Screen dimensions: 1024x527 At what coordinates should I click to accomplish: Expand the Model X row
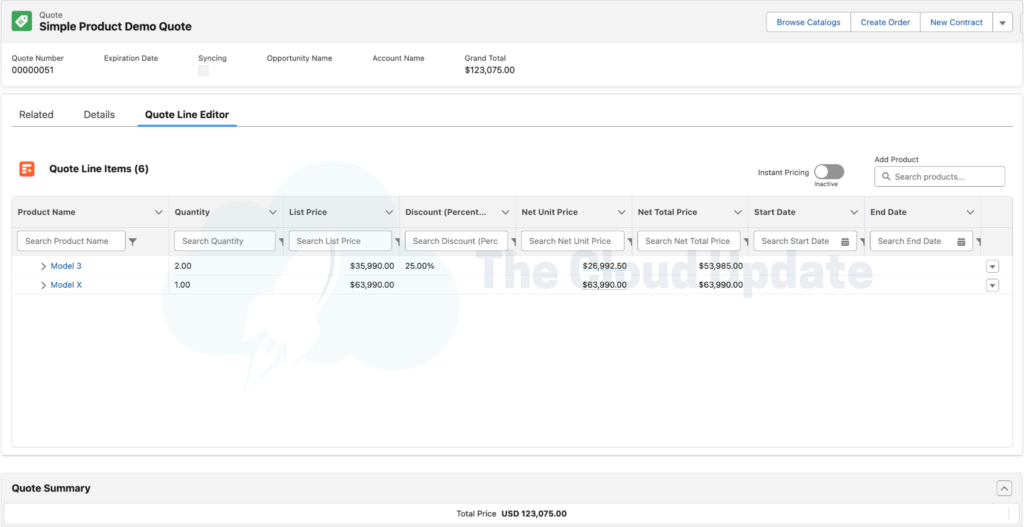point(44,285)
